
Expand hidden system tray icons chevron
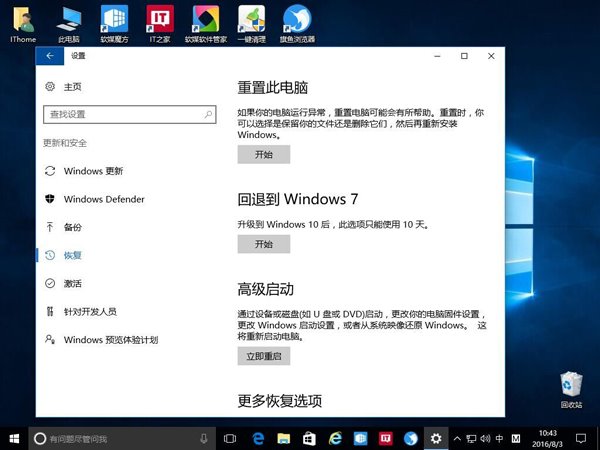point(457,439)
